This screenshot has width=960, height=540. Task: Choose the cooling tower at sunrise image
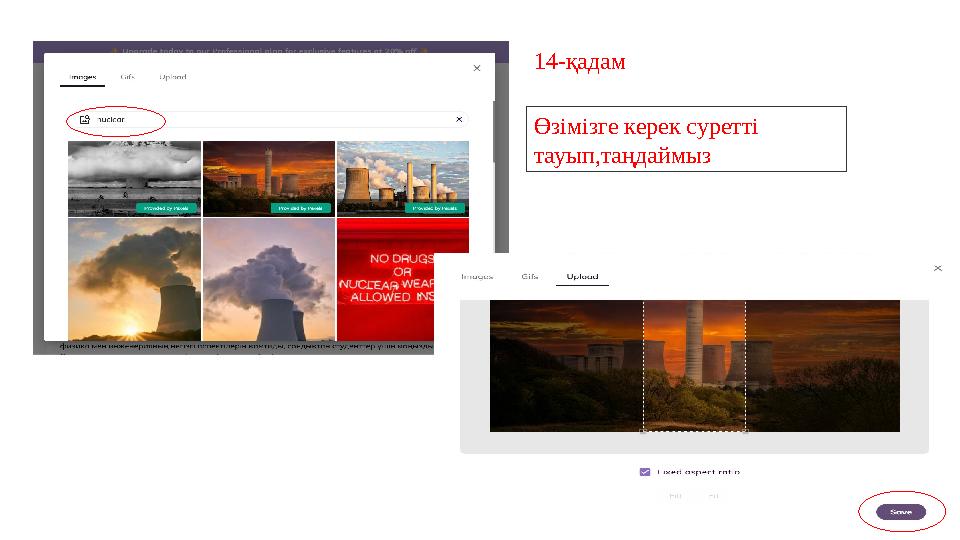[x=134, y=280]
